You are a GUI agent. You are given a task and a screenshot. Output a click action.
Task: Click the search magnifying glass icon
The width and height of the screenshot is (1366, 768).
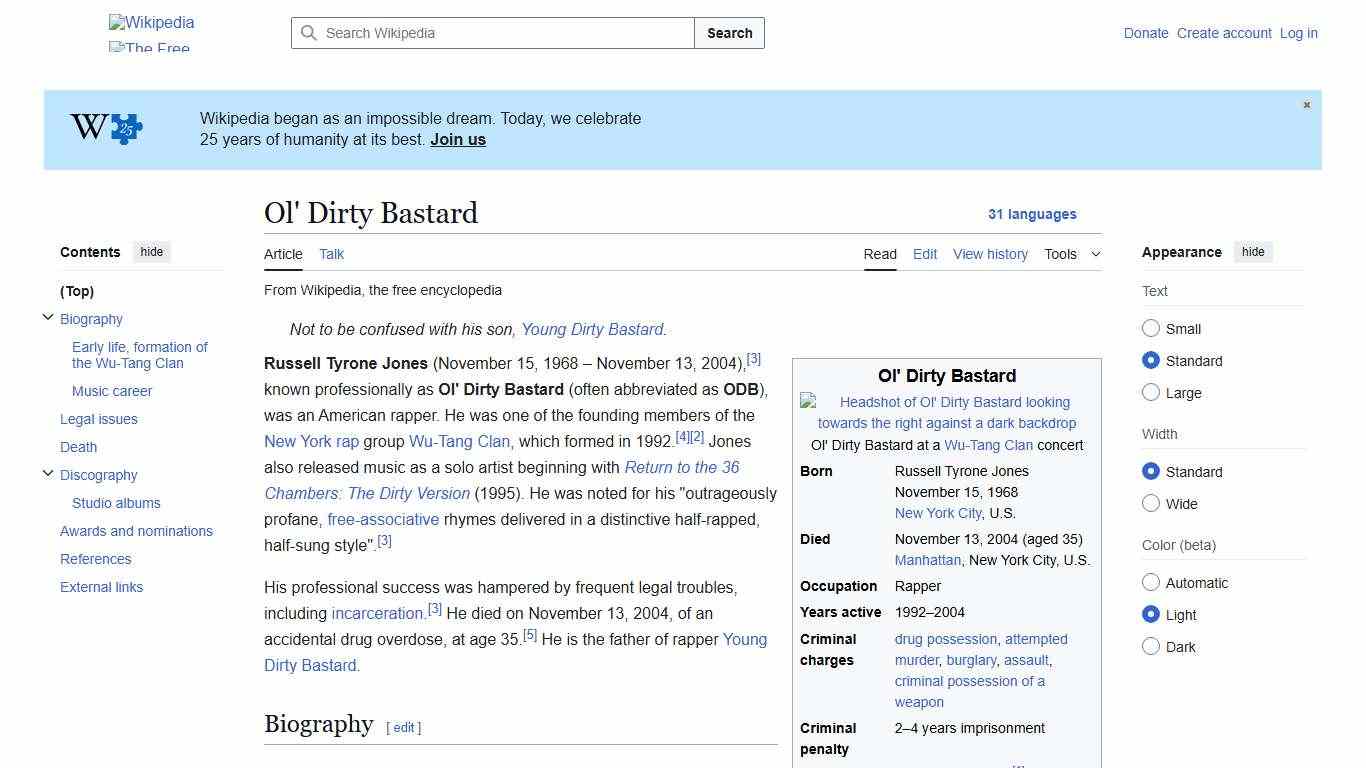(x=310, y=33)
